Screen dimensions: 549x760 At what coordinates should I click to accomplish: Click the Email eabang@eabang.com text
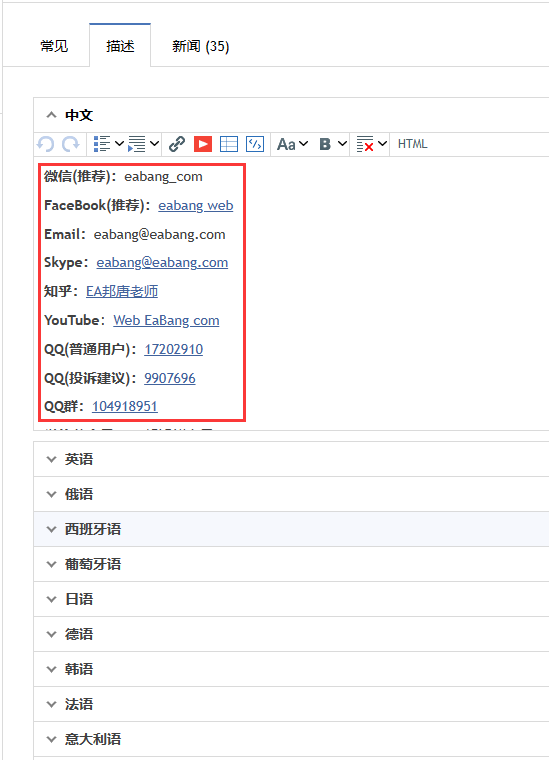[x=159, y=235]
